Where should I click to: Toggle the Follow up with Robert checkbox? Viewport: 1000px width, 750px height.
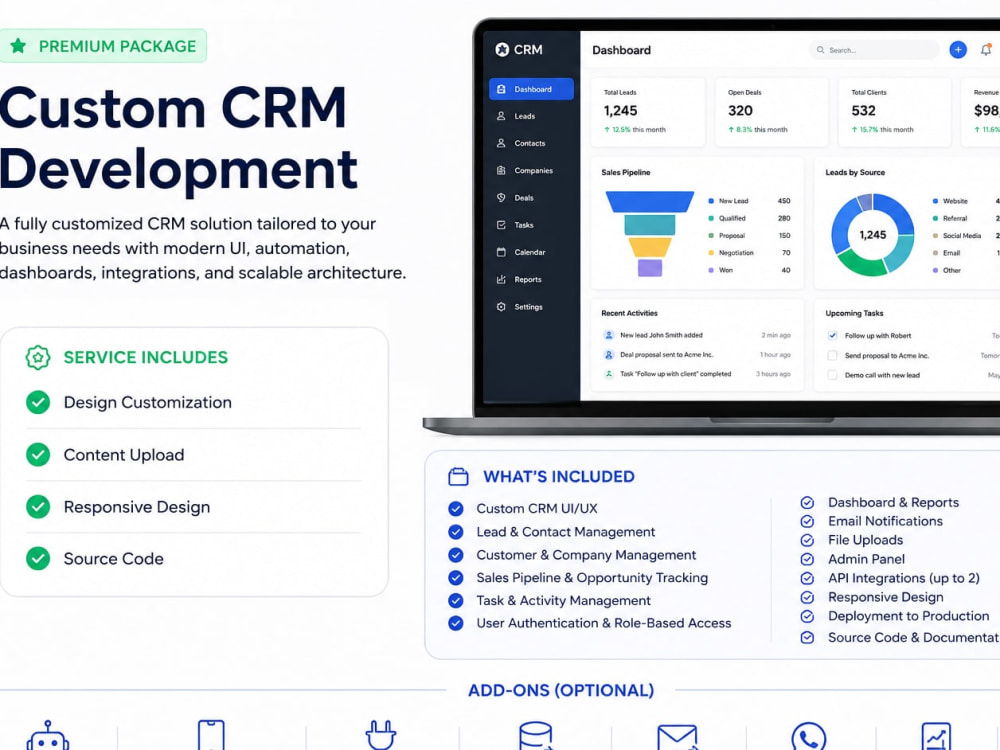(832, 335)
